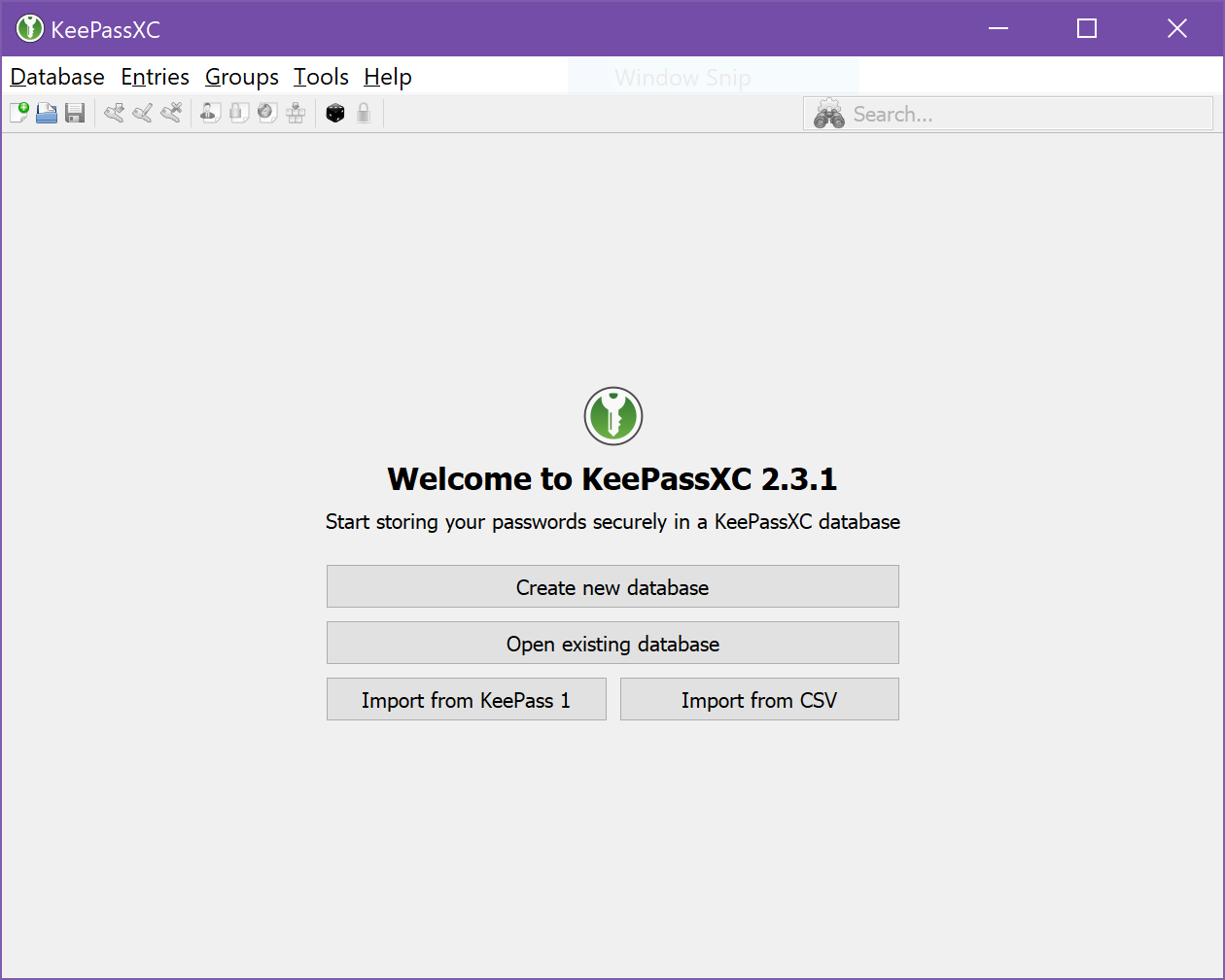Screen dimensions: 1225x980
Task: Open the Tools menu
Action: 321,77
